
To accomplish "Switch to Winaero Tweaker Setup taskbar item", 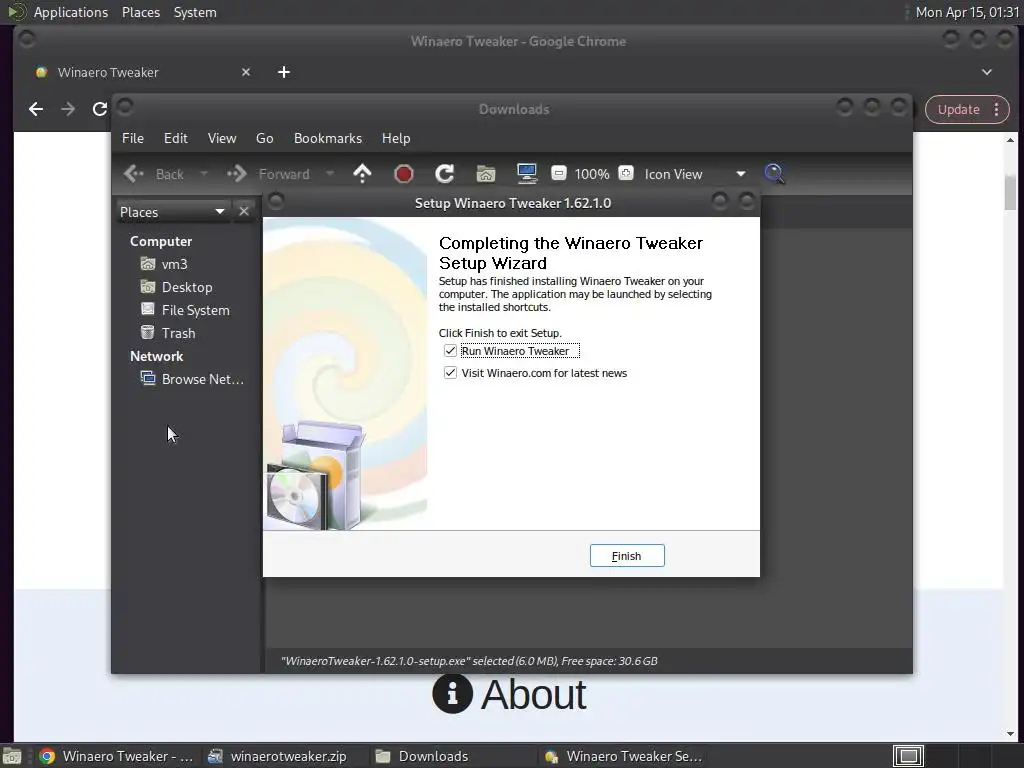I will coord(624,756).
